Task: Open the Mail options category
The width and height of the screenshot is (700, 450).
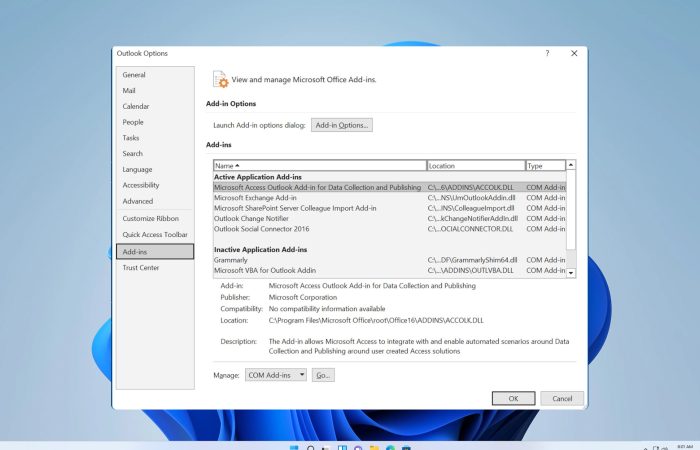Action: [x=155, y=91]
